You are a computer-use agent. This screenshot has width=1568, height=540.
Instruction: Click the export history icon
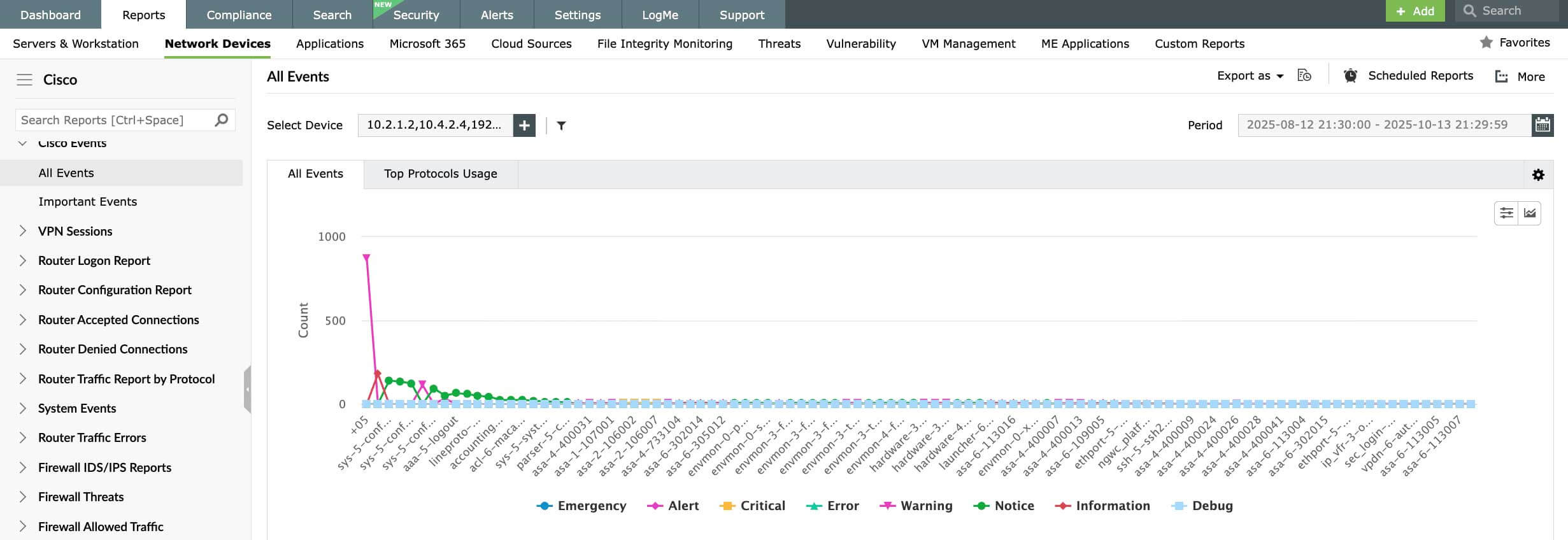pyautogui.click(x=1304, y=76)
